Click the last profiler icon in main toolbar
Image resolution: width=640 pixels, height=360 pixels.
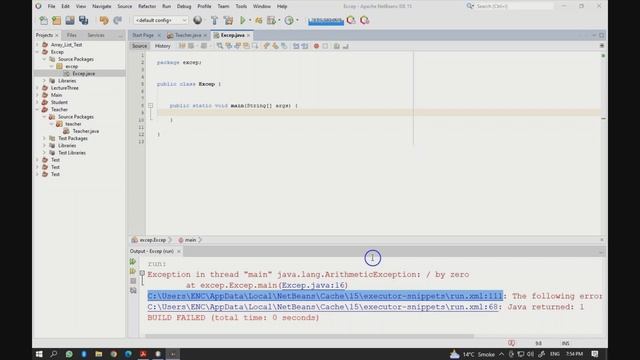click(364, 20)
